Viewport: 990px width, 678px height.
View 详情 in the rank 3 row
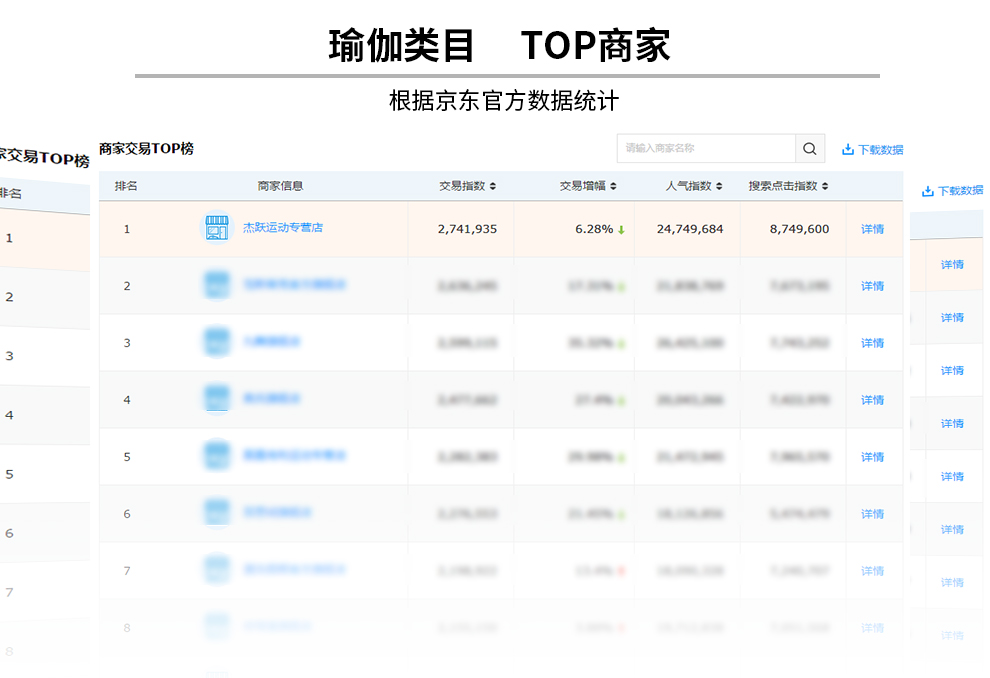872,343
